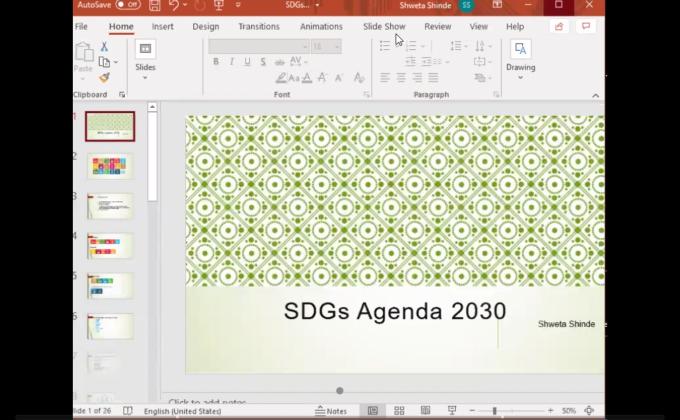Select slide 4 thumbnail
Viewport: 680px width, 420px height.
[x=110, y=246]
